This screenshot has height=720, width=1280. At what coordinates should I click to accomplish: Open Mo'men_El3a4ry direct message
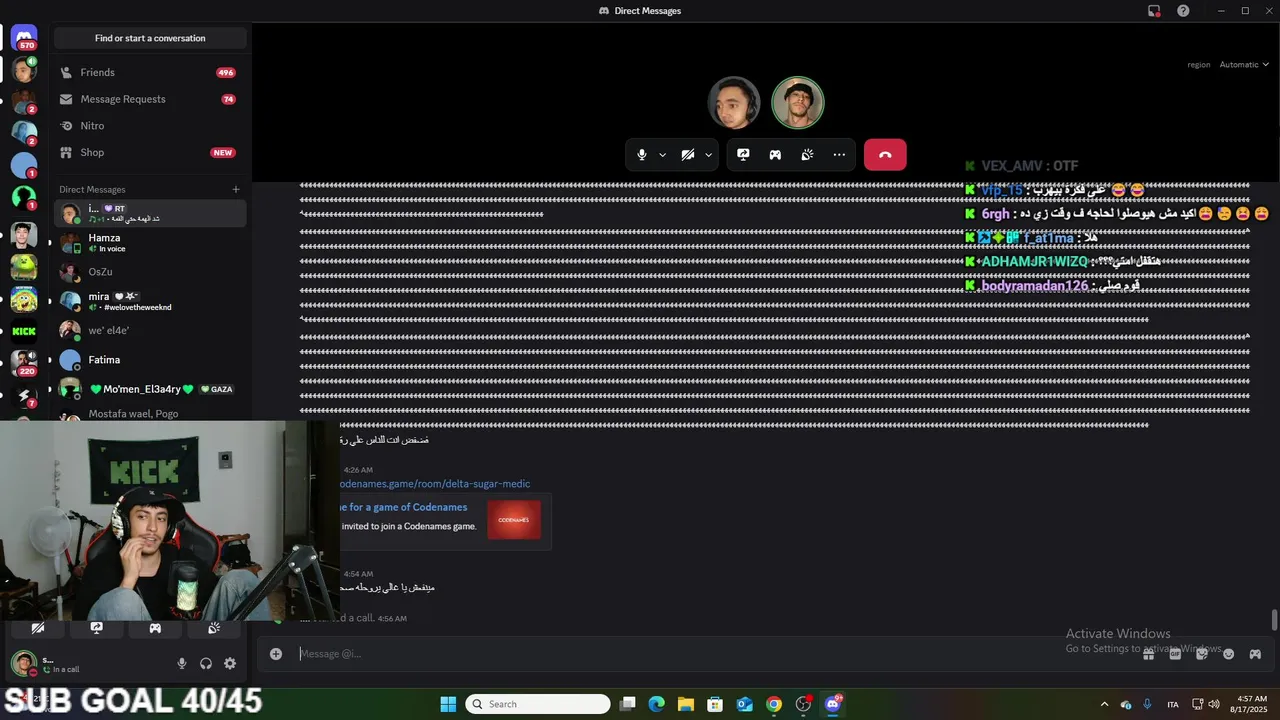click(x=150, y=389)
